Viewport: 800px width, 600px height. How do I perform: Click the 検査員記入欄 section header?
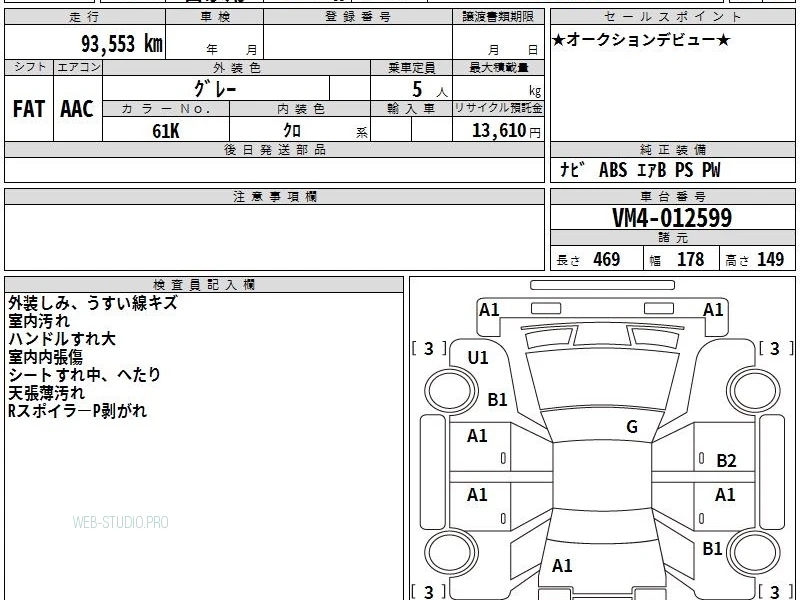(204, 285)
